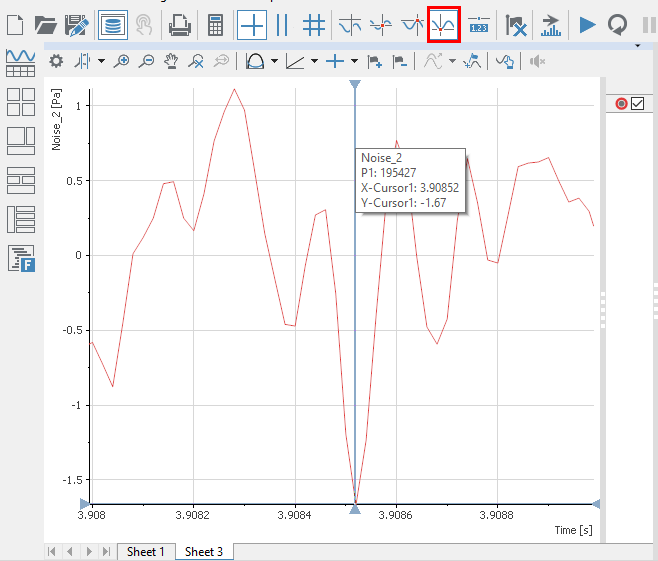The height and width of the screenshot is (561, 658).
Task: Open the folder icon to load file
Action: 45,25
